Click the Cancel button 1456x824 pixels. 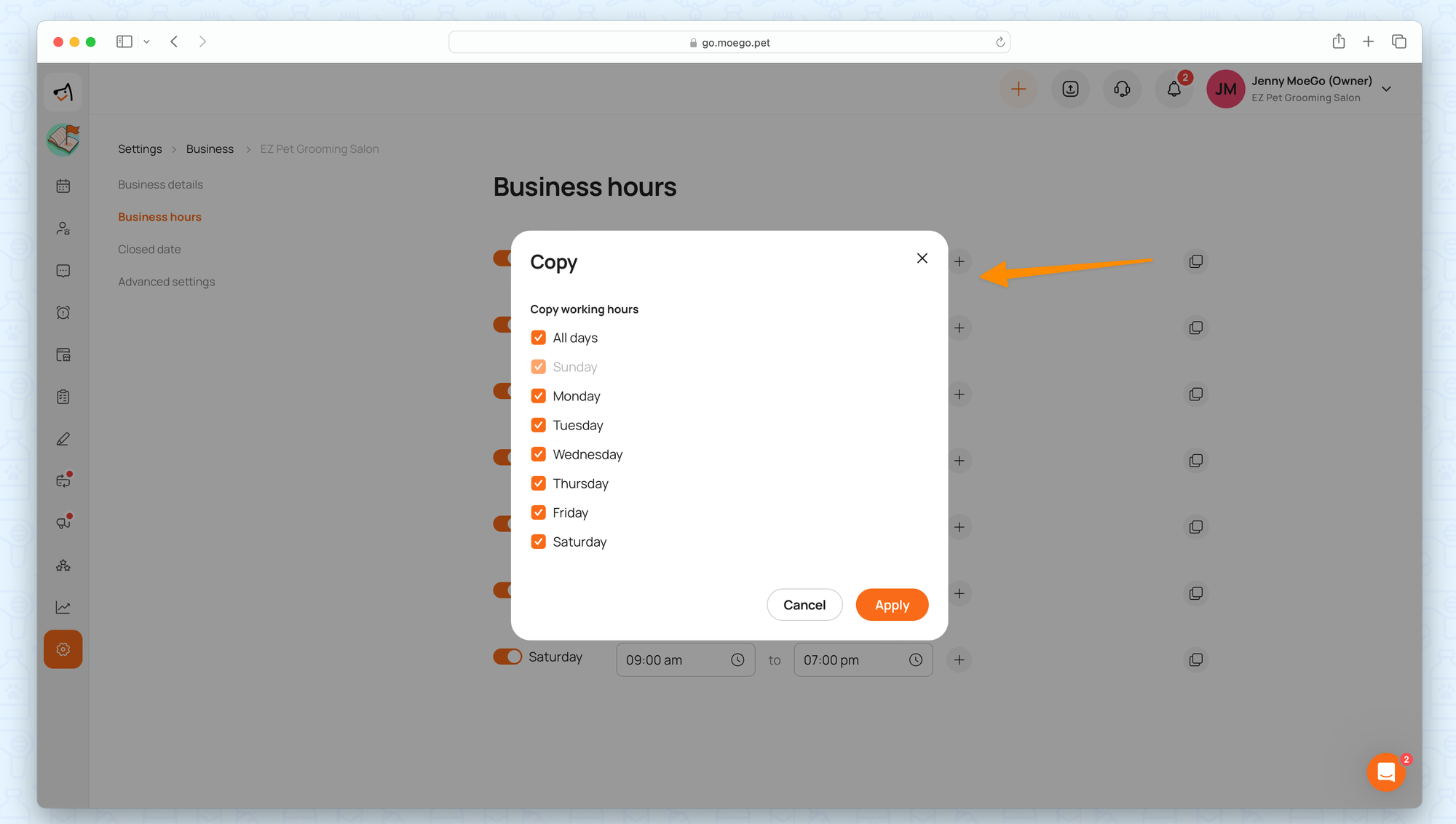pyautogui.click(x=804, y=605)
